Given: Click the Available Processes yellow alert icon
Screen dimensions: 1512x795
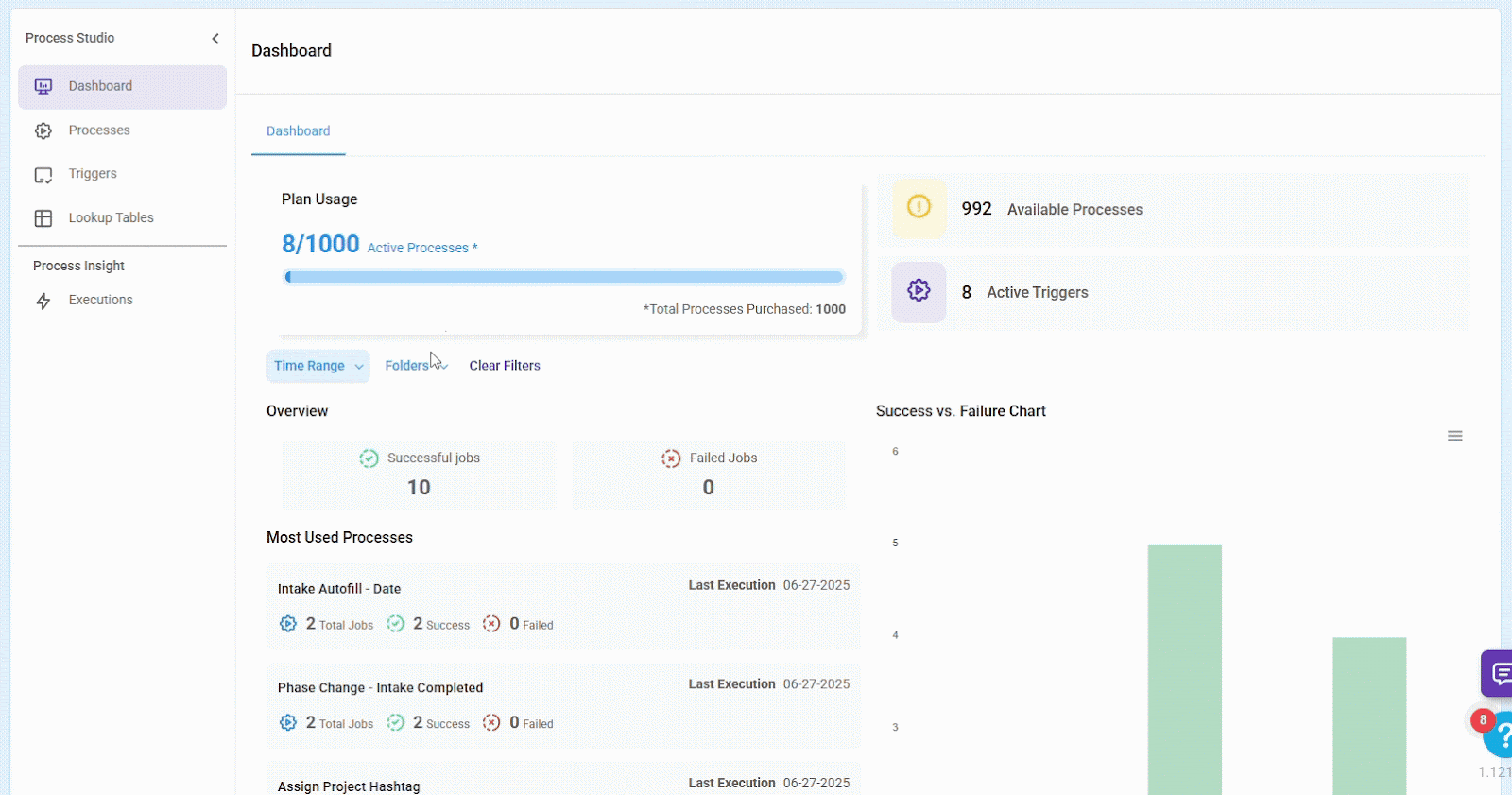Looking at the screenshot, I should click(x=919, y=208).
